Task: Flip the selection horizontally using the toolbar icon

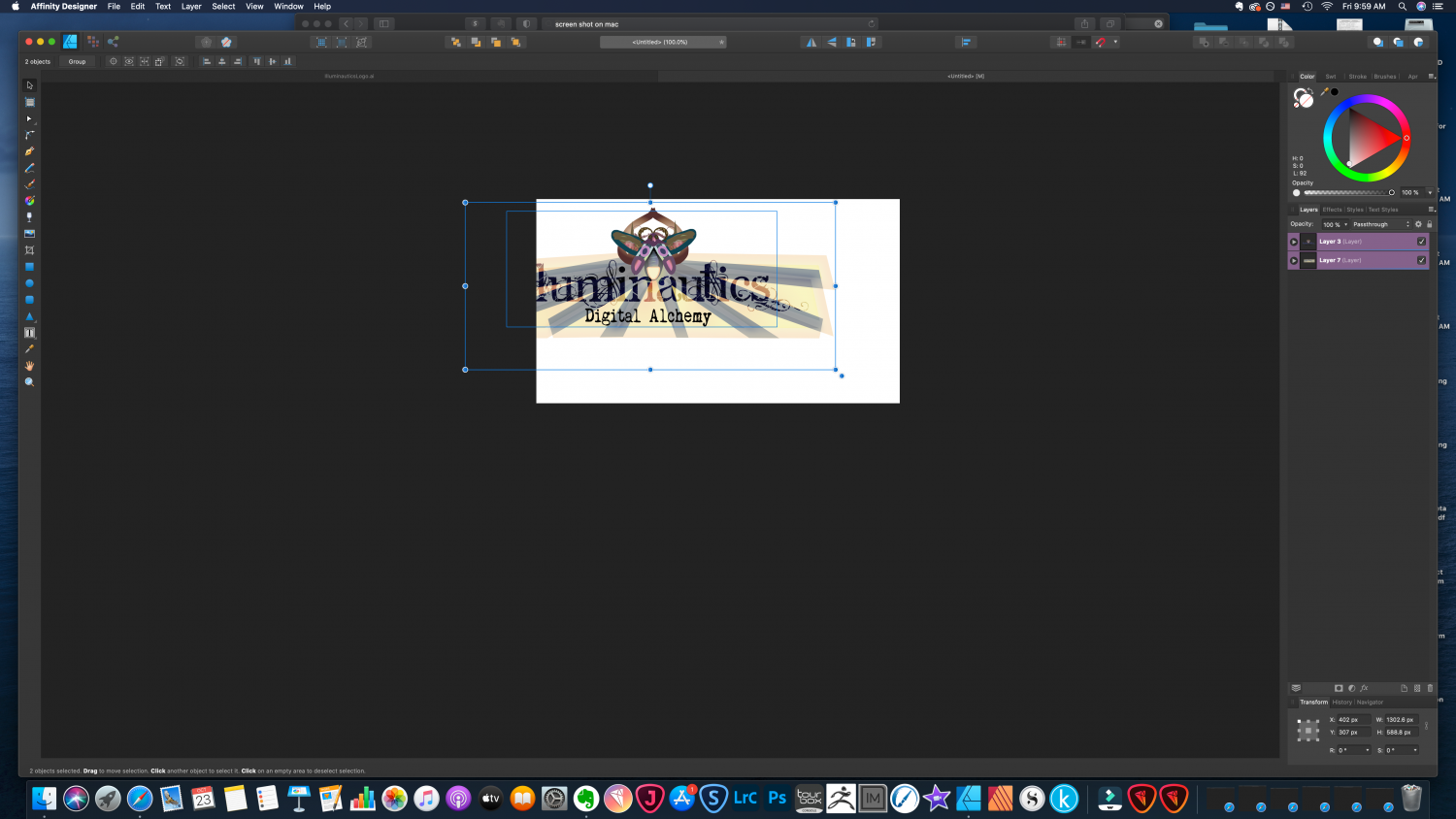Action: point(811,42)
